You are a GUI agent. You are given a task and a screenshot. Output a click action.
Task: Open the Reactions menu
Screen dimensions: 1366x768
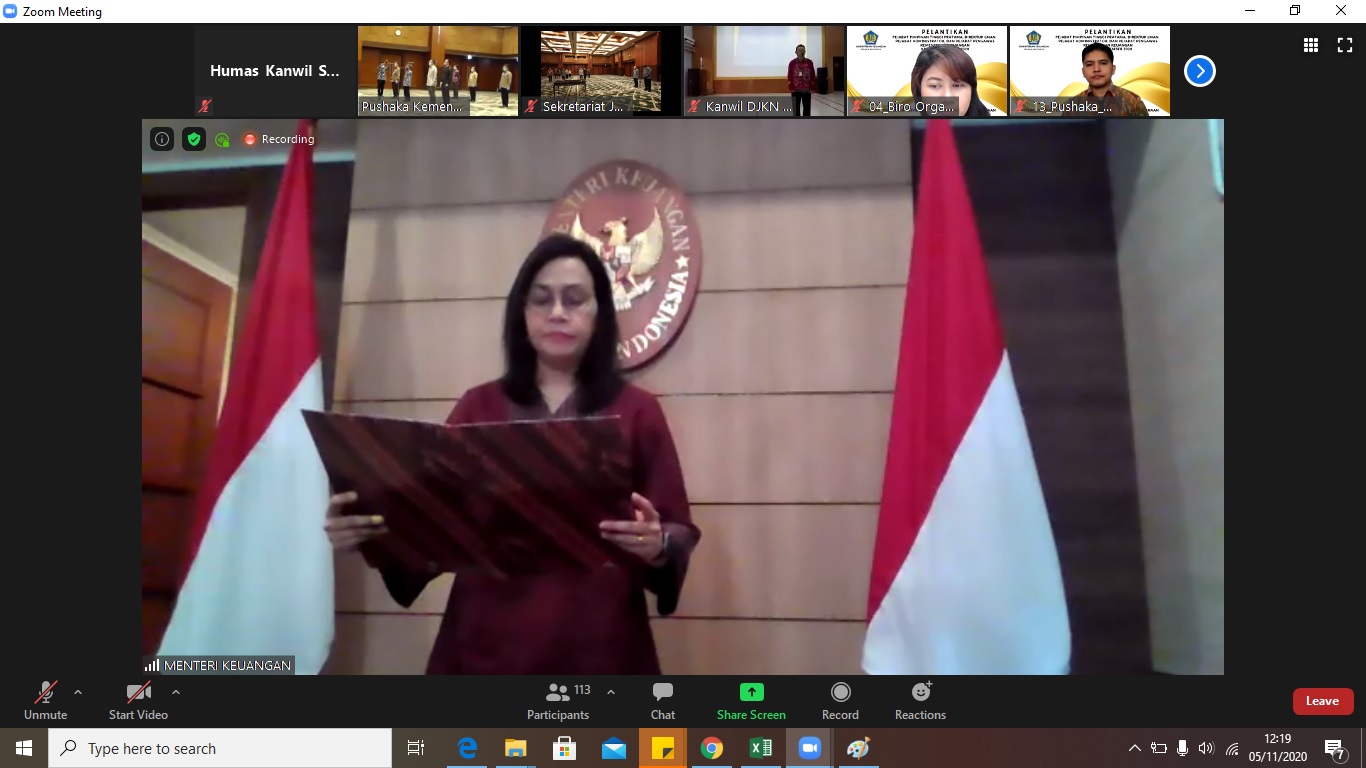(920, 701)
